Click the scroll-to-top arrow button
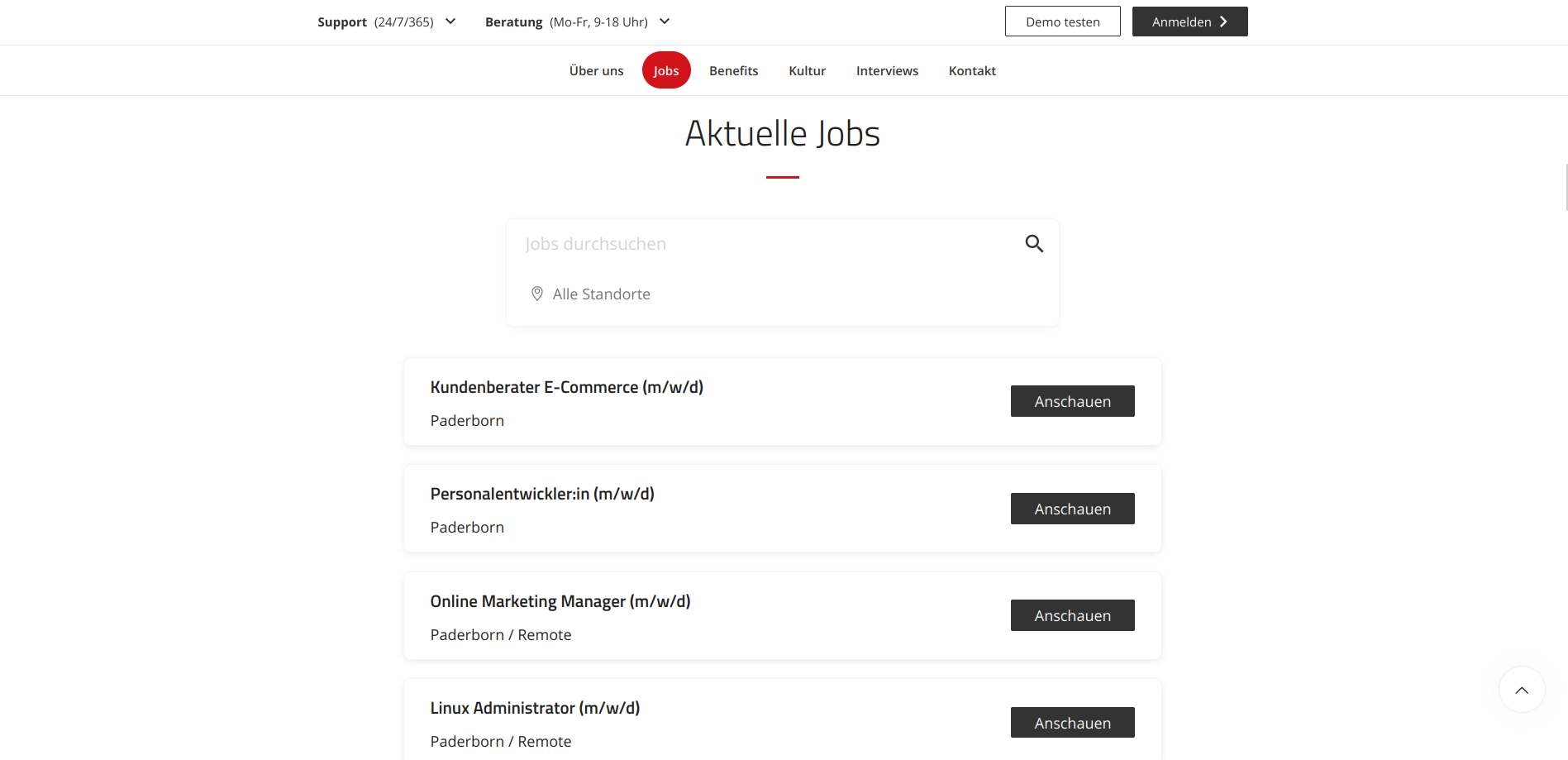This screenshot has height=760, width=1568. (x=1522, y=690)
